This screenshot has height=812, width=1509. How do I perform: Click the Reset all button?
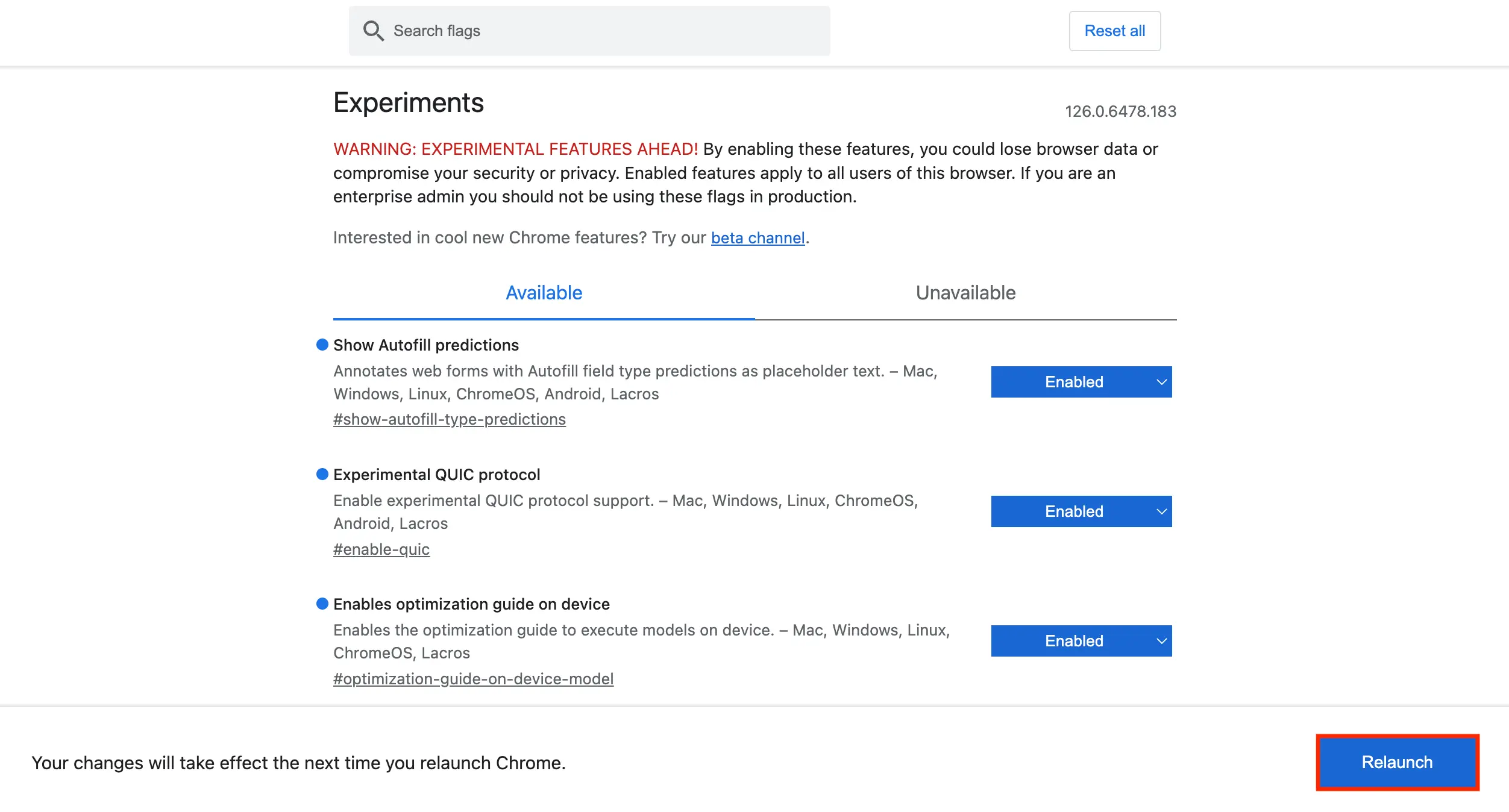click(1114, 31)
